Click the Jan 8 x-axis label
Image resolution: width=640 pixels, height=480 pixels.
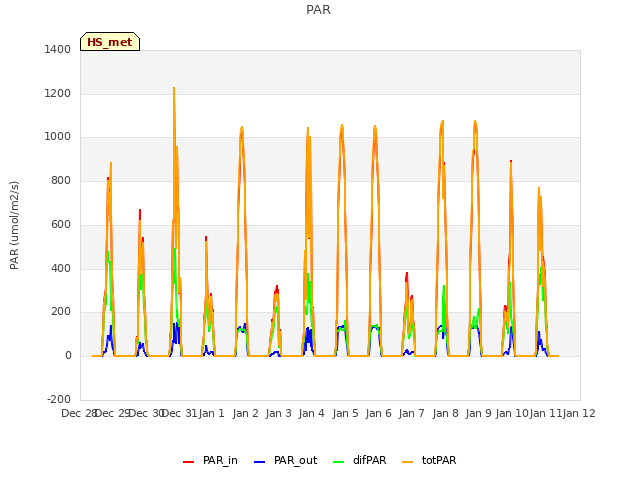[x=445, y=413]
